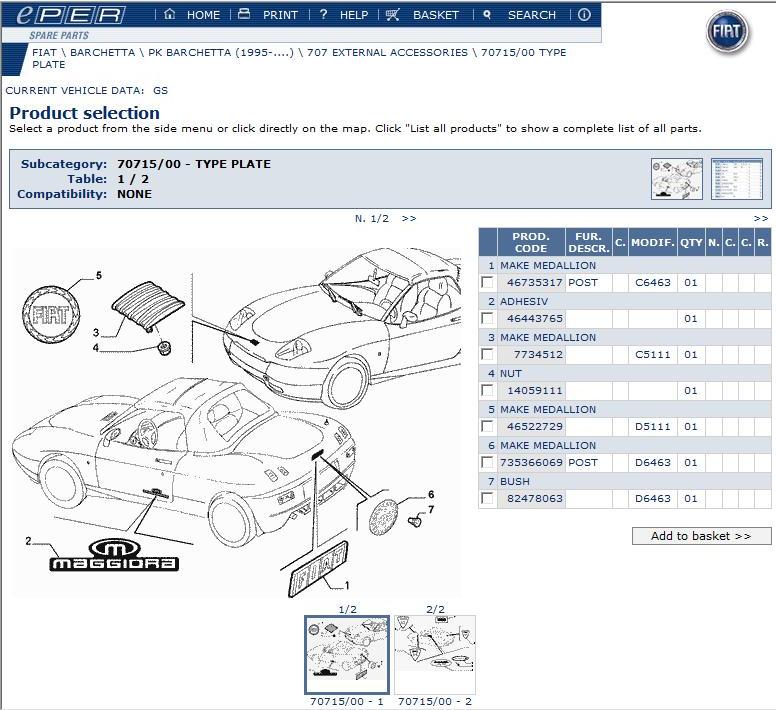Open table thumbnail 70715/00 - 2

click(435, 654)
